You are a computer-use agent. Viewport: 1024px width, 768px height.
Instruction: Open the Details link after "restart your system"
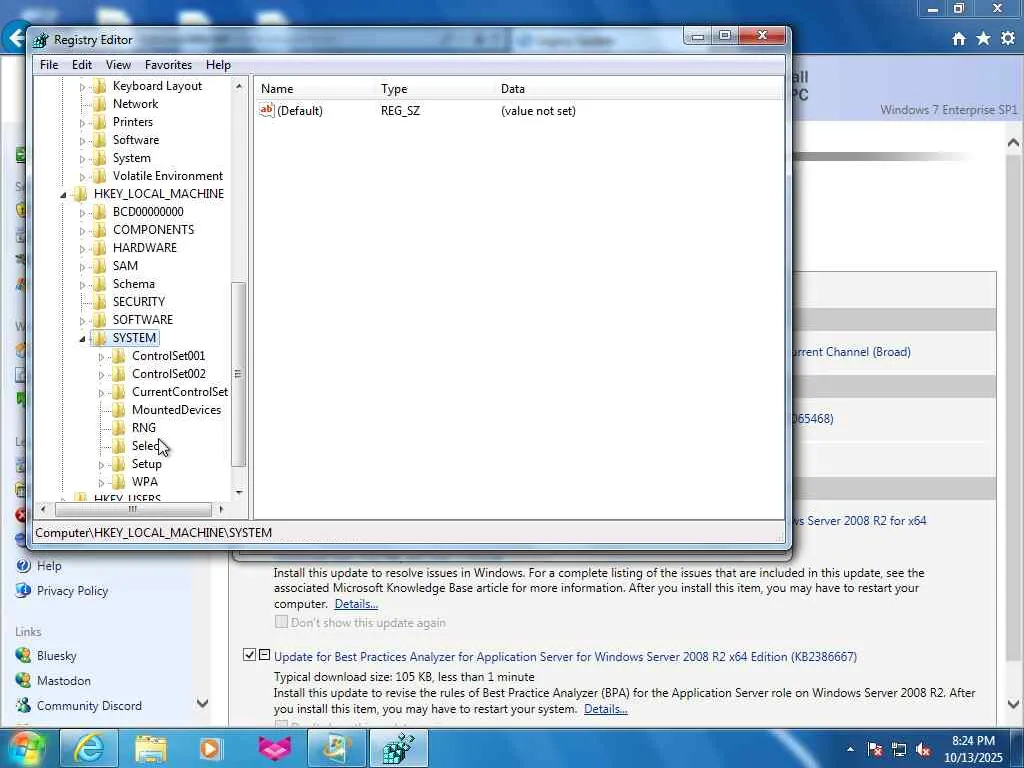[605, 709]
